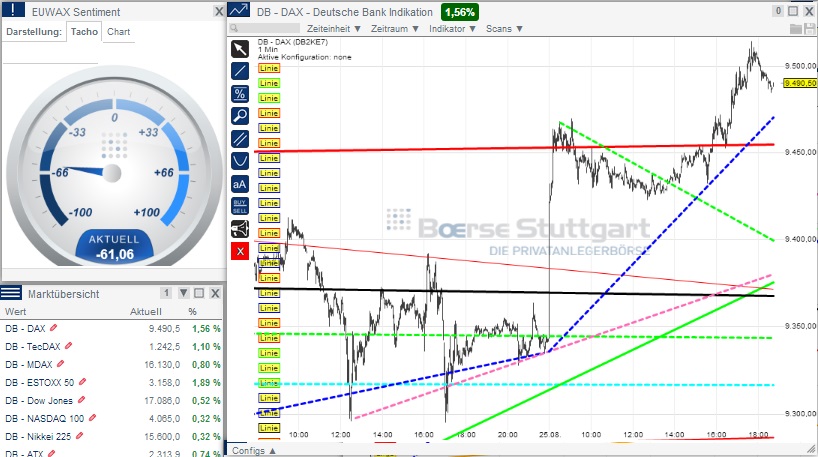This screenshot has width=818, height=457.
Task: Select the arrow pointer tool in chart toolbar
Action: (x=240, y=49)
